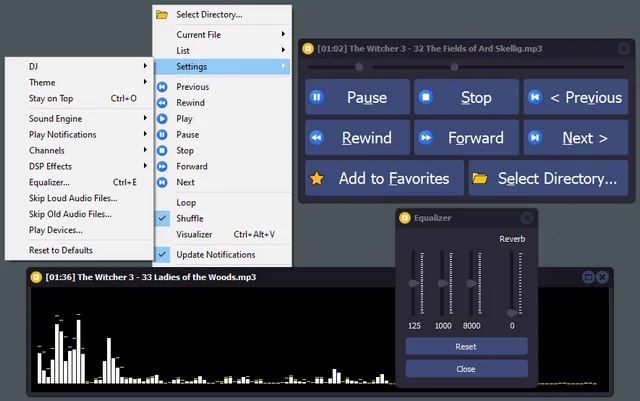
Task: Click the orange icon in Equalizer title bar
Action: tap(404, 217)
